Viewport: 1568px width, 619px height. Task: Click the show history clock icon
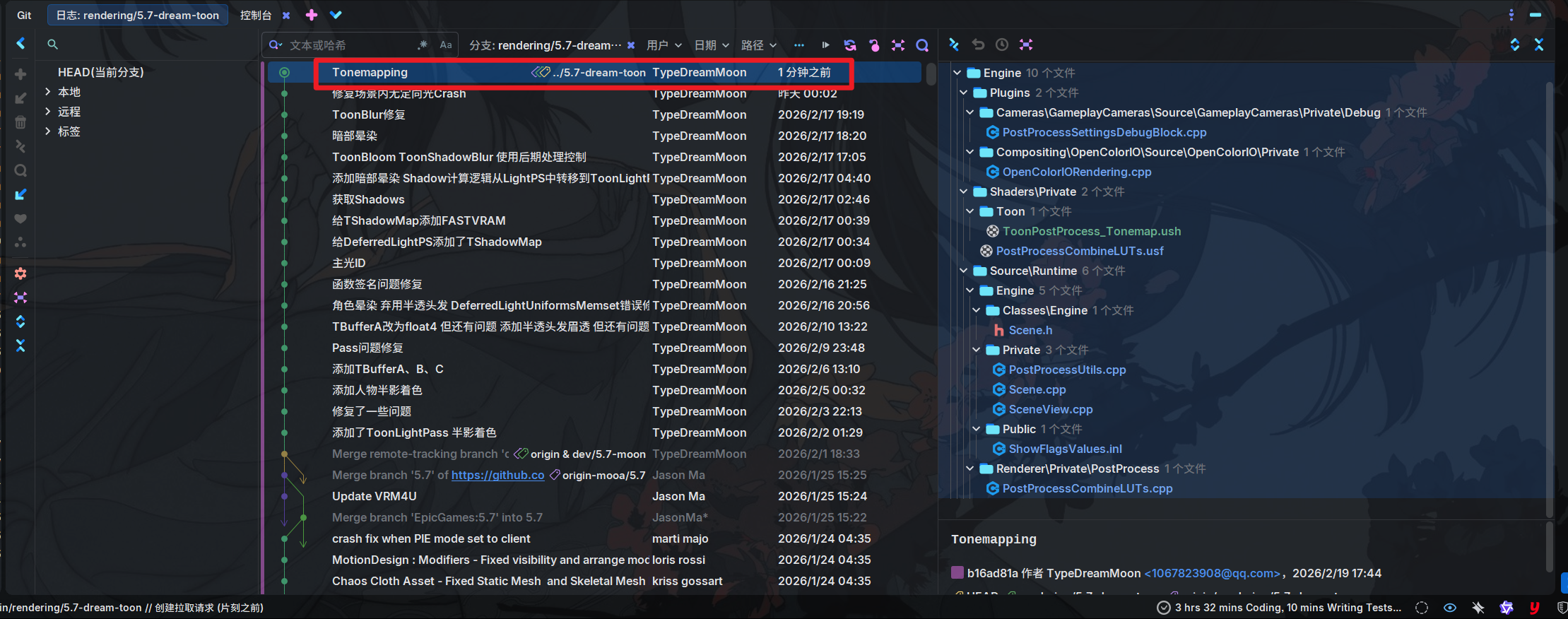click(1002, 45)
